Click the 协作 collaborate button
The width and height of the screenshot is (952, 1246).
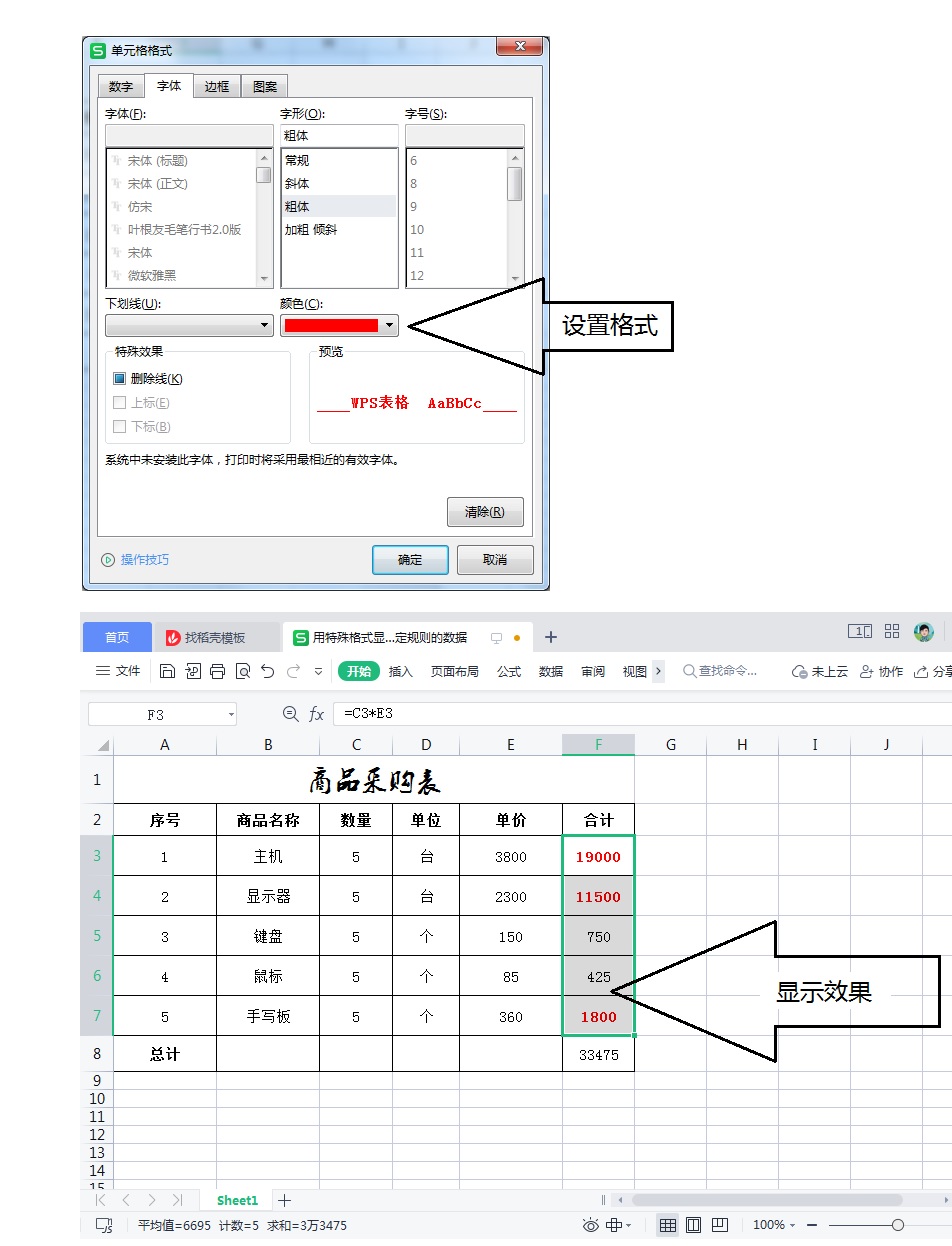tap(882, 671)
